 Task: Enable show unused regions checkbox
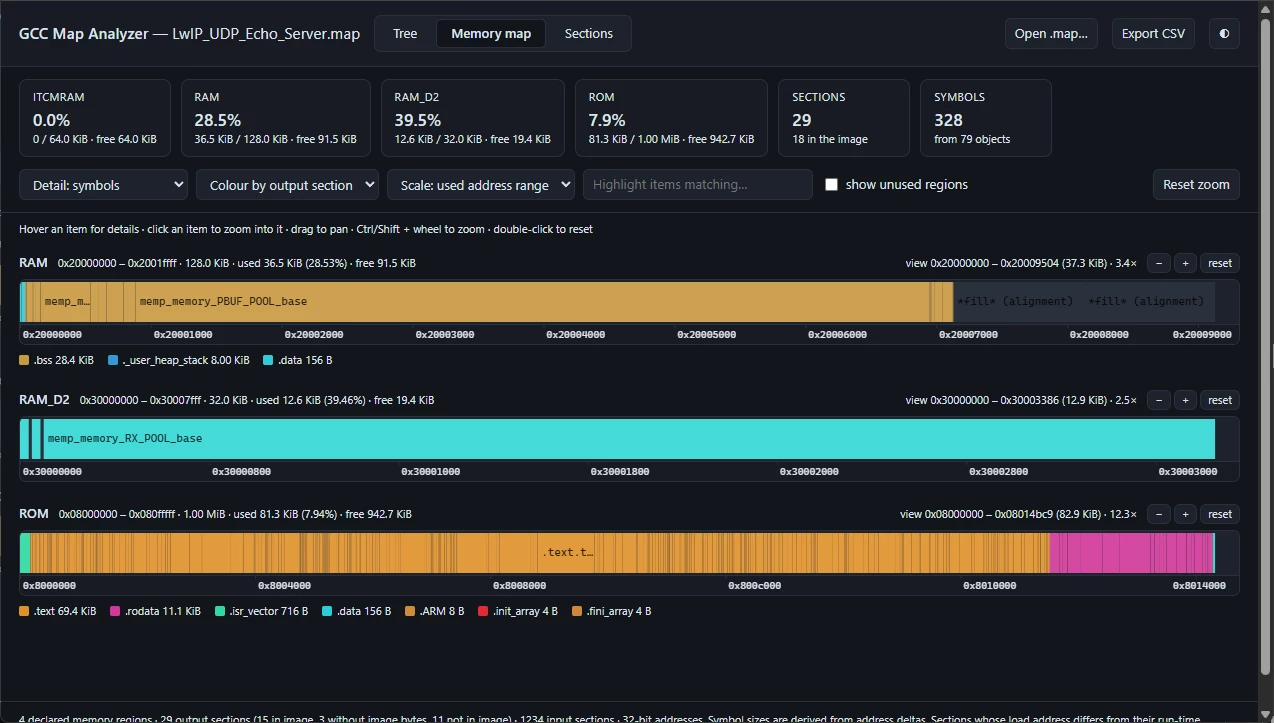point(831,185)
